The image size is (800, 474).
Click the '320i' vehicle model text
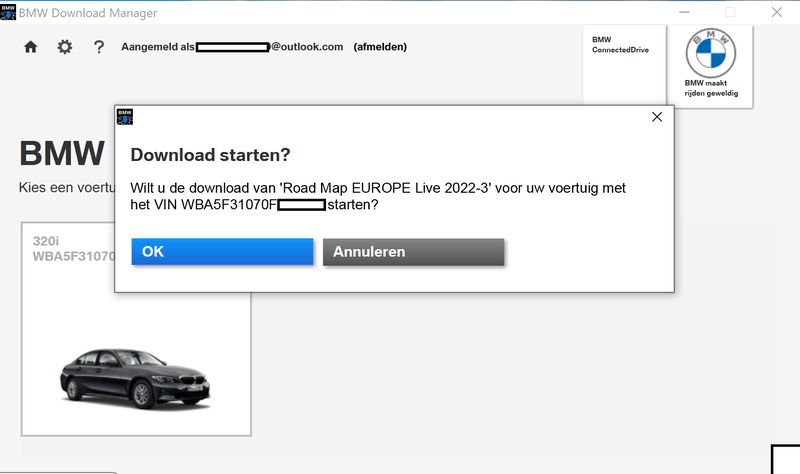pos(45,241)
